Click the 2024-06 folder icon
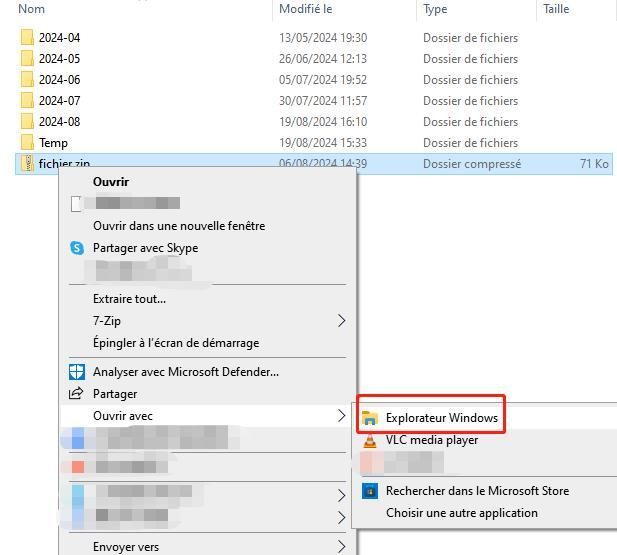 tap(27, 80)
